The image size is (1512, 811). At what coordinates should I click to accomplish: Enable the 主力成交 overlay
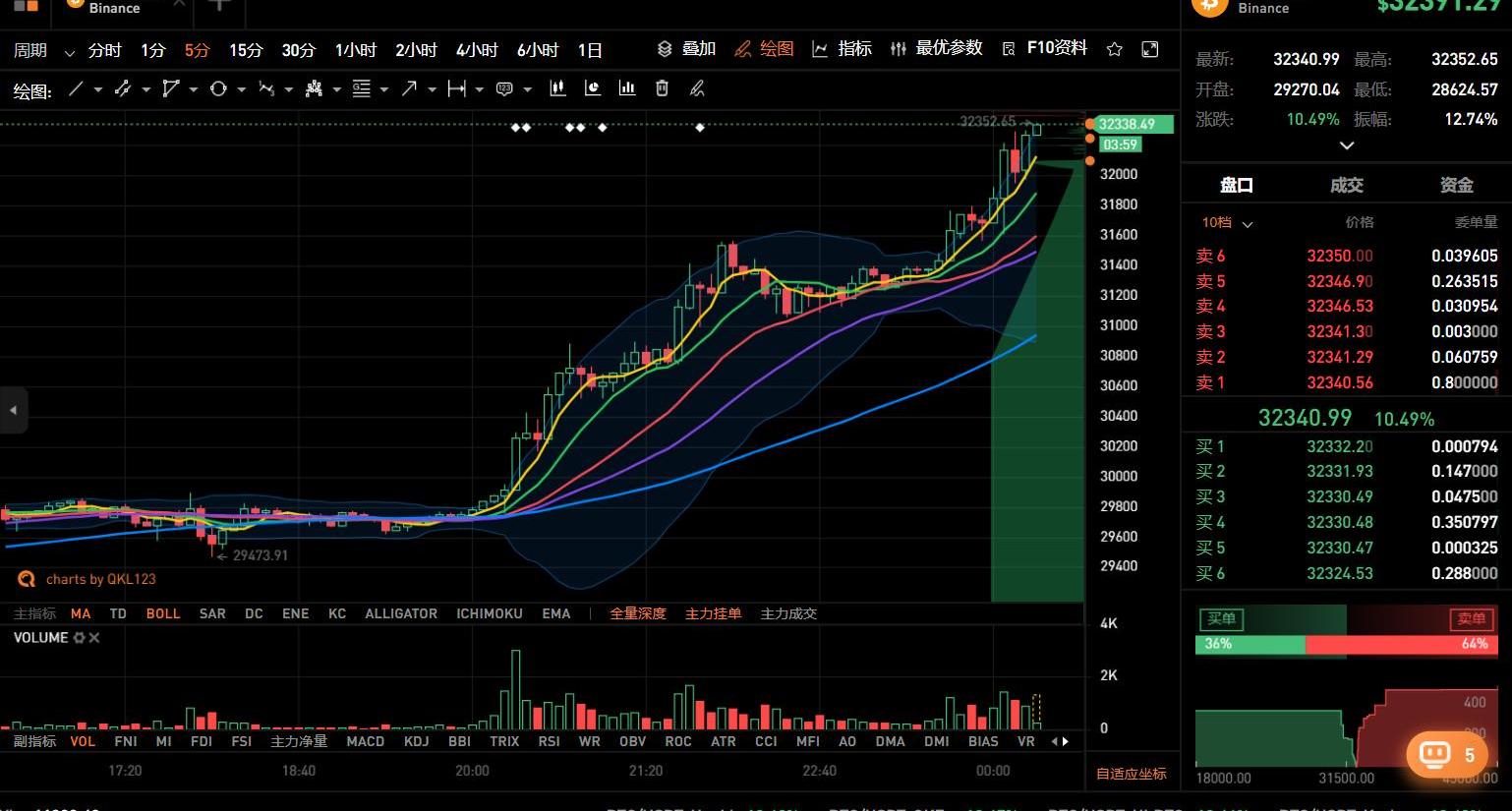tap(788, 613)
